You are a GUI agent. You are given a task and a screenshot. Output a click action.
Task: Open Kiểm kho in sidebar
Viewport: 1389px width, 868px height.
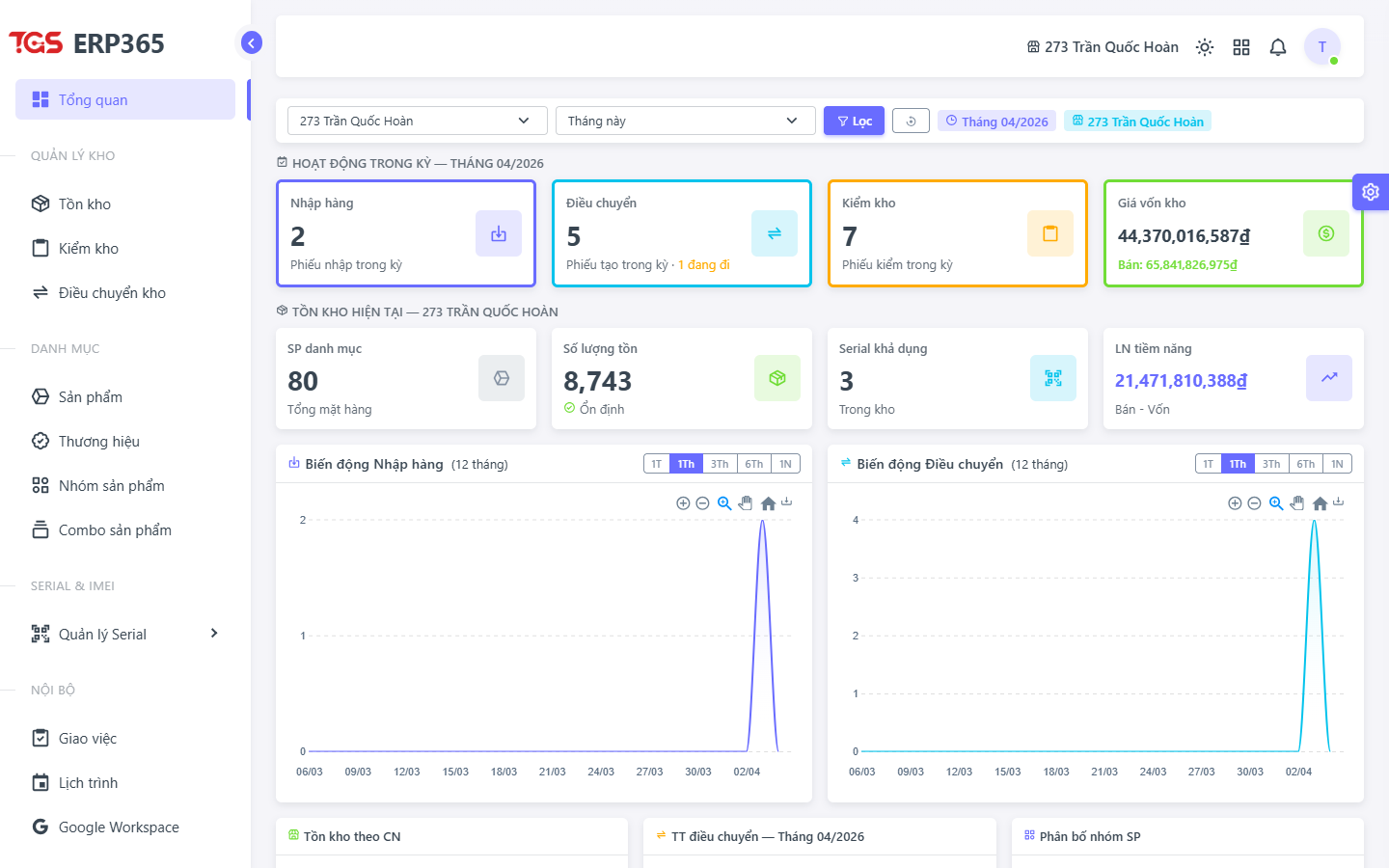tap(125, 248)
